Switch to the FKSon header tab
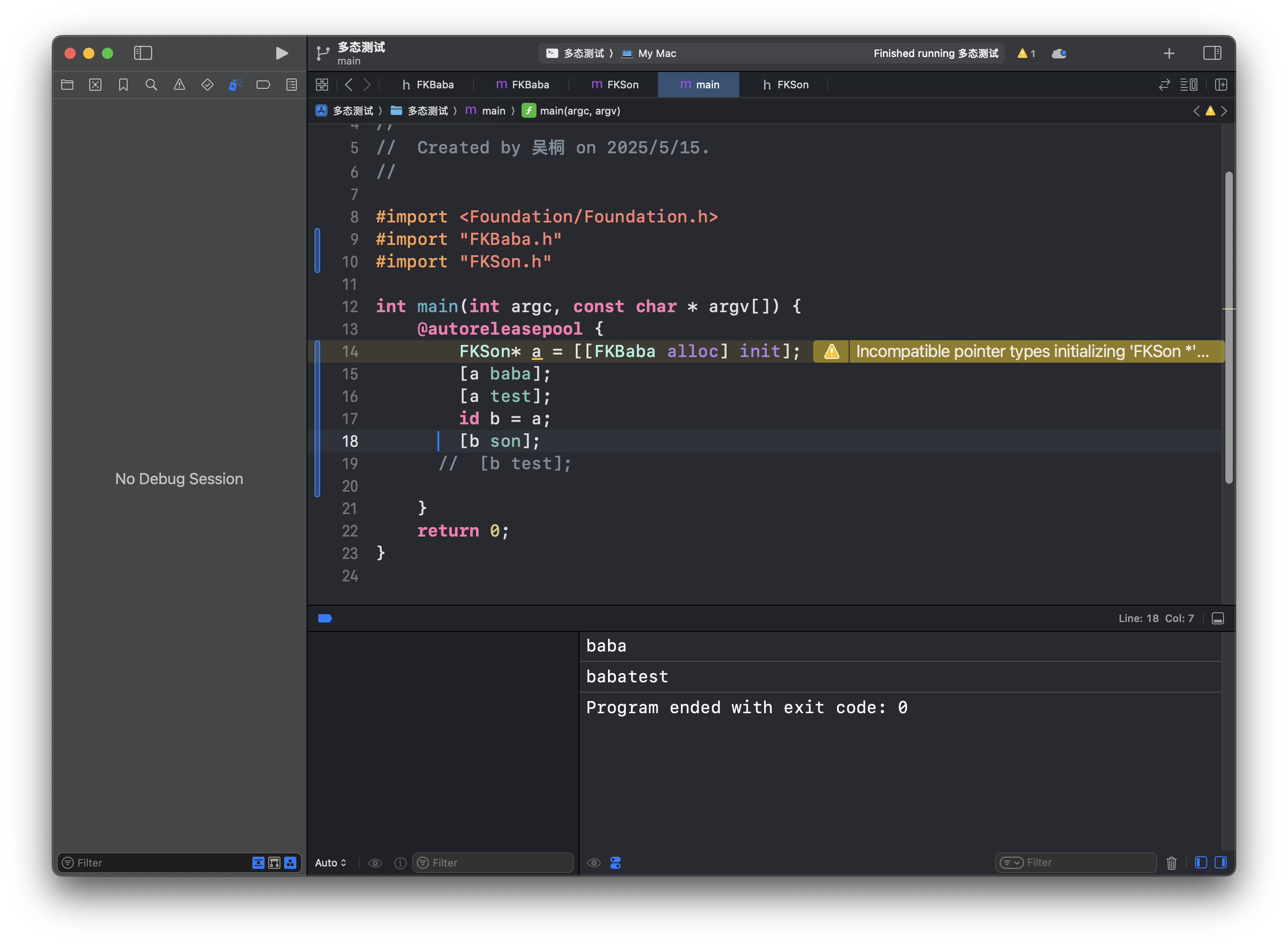This screenshot has height=945, width=1288. click(785, 85)
